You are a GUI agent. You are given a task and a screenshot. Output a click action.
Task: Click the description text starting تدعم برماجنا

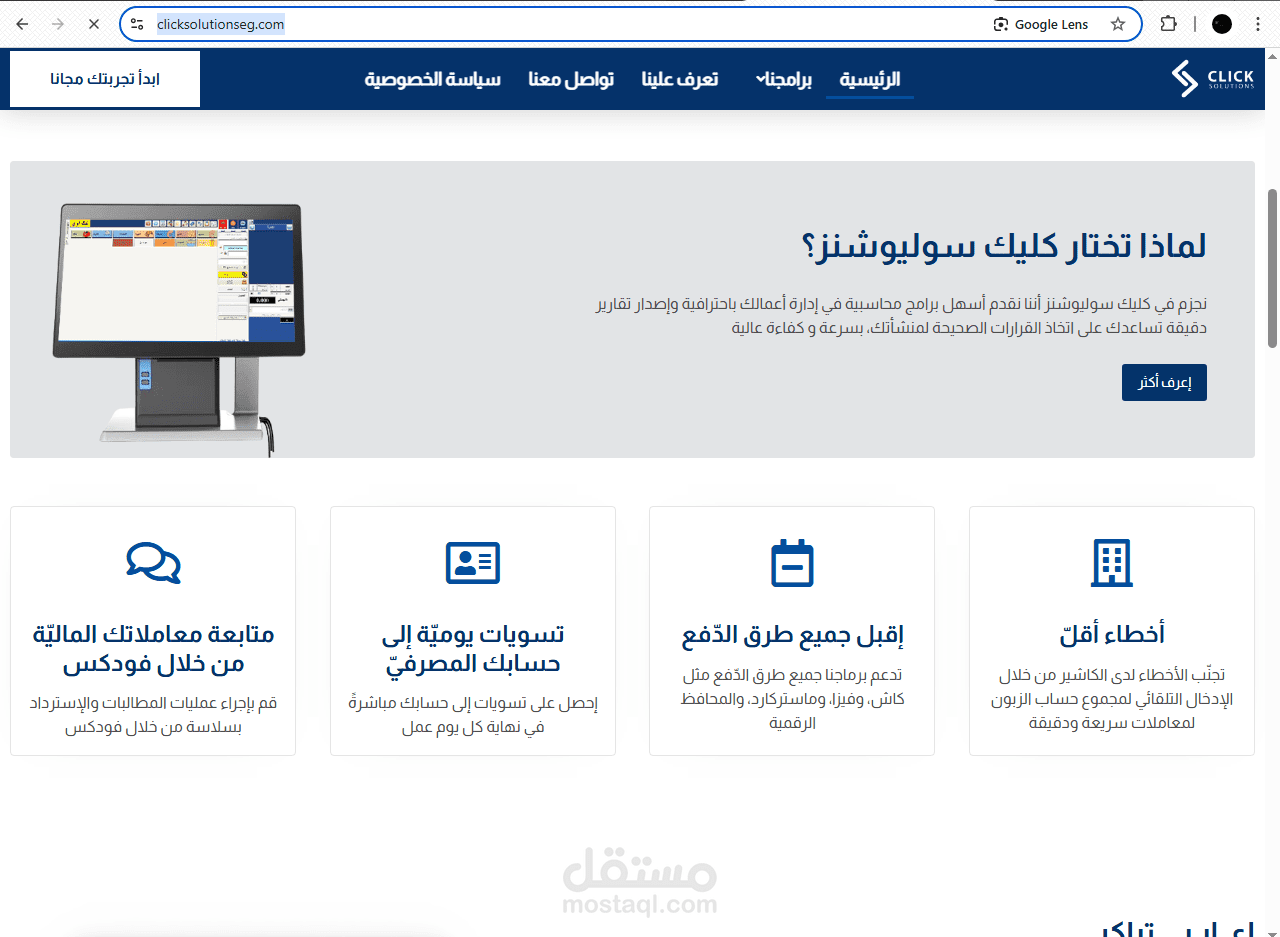pos(792,699)
